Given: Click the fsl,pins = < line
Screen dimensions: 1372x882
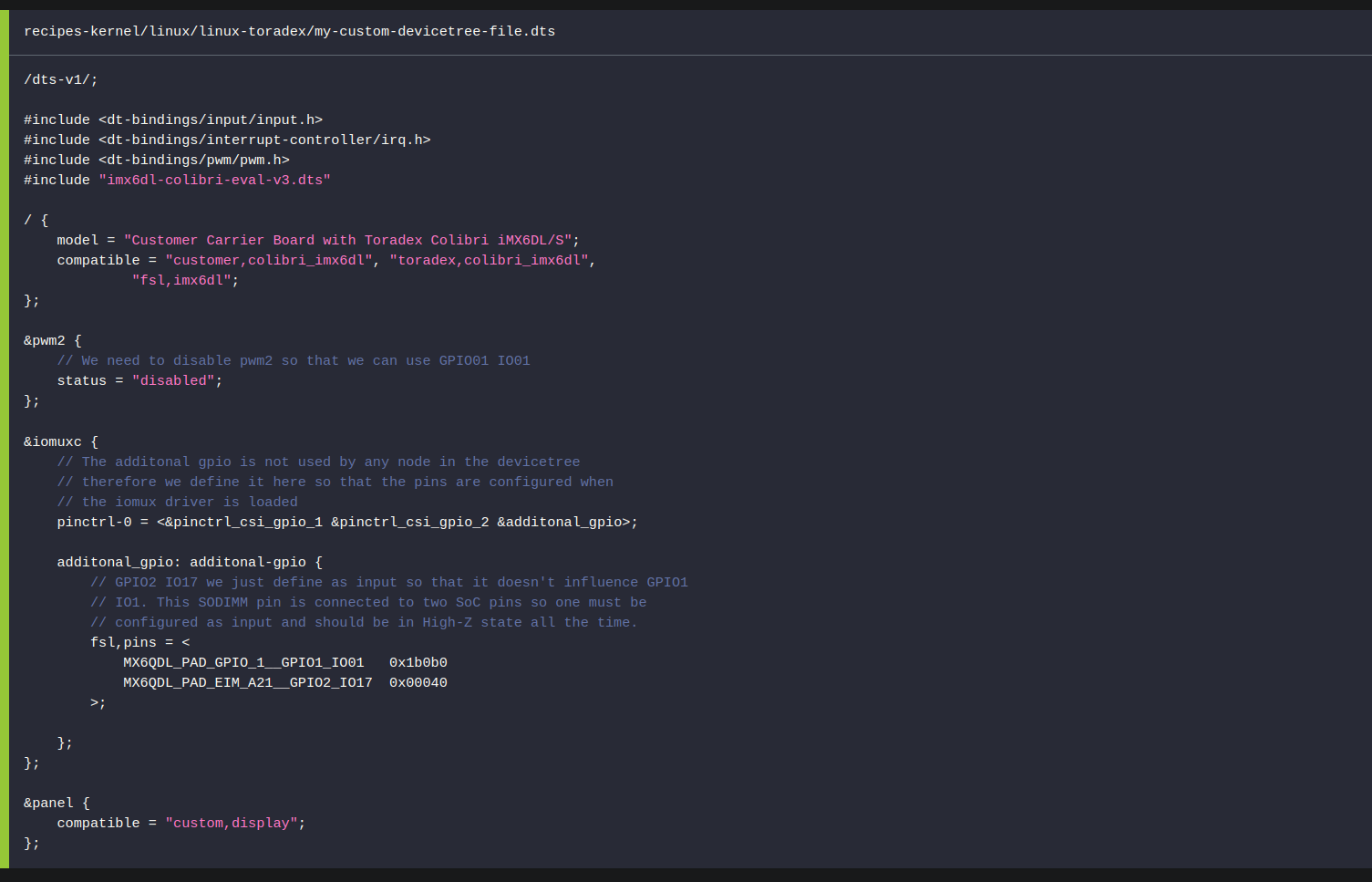Looking at the screenshot, I should [x=139, y=643].
